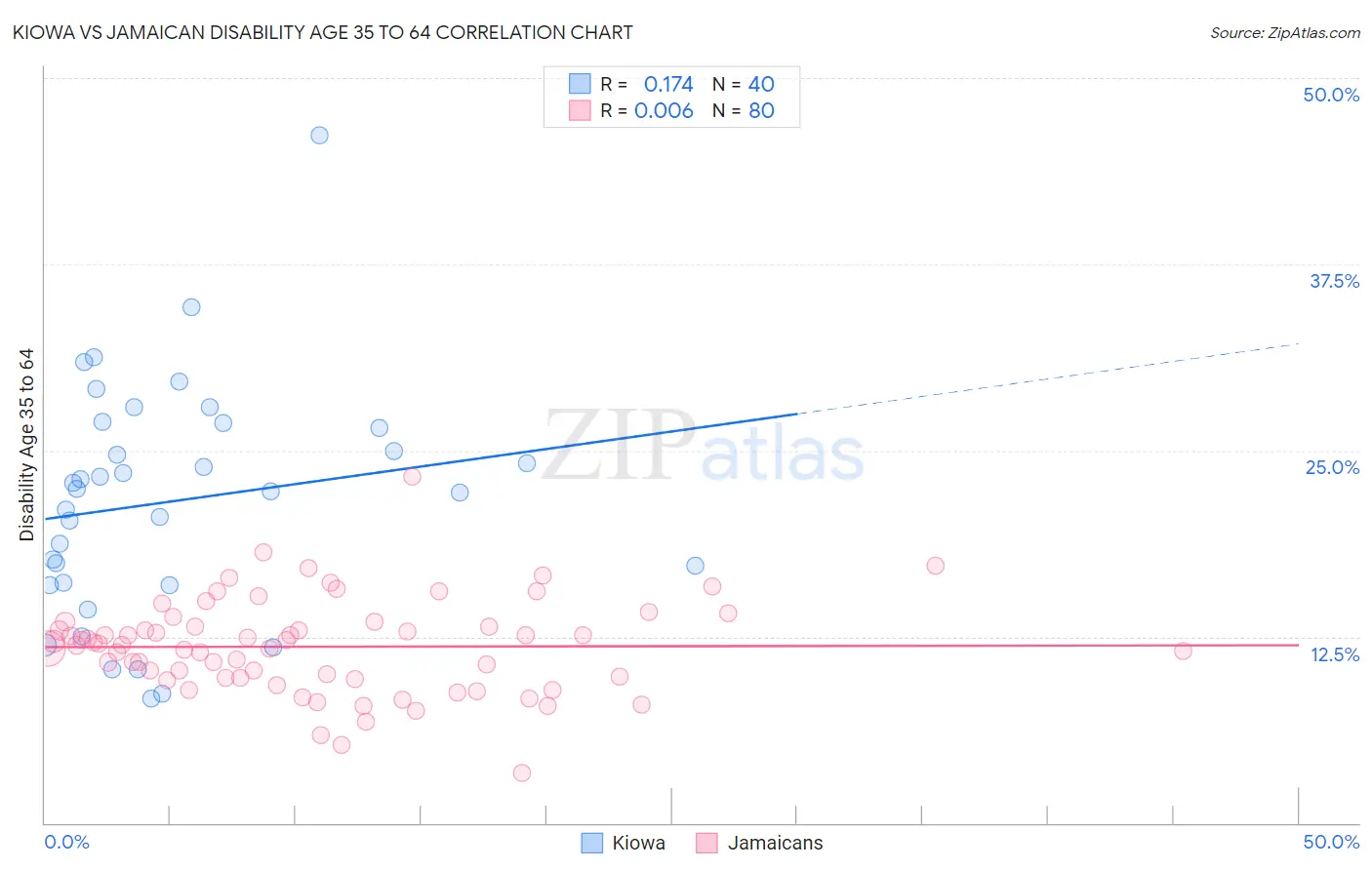Click the Kiowa legend color swatch

point(591,843)
